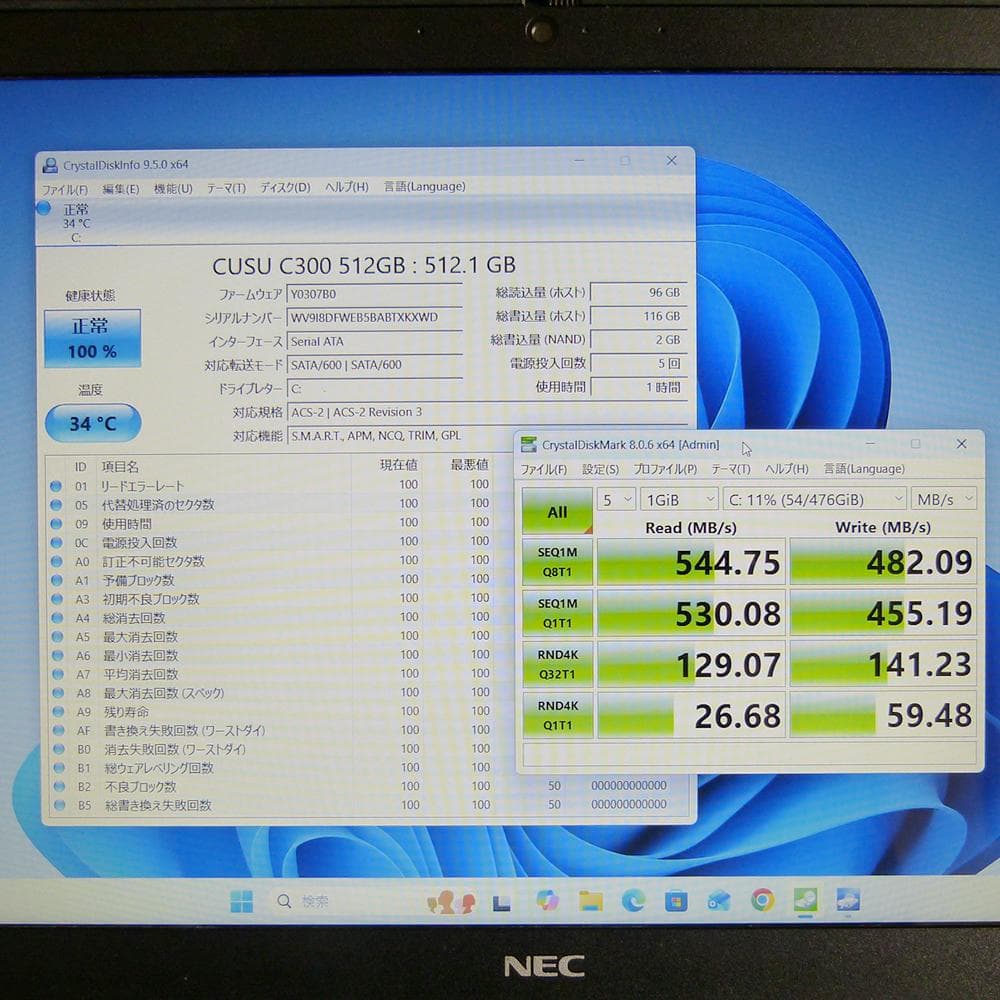
Task: Open ファイル(F) menu in CrystalDiskInfo
Action: coord(64,189)
